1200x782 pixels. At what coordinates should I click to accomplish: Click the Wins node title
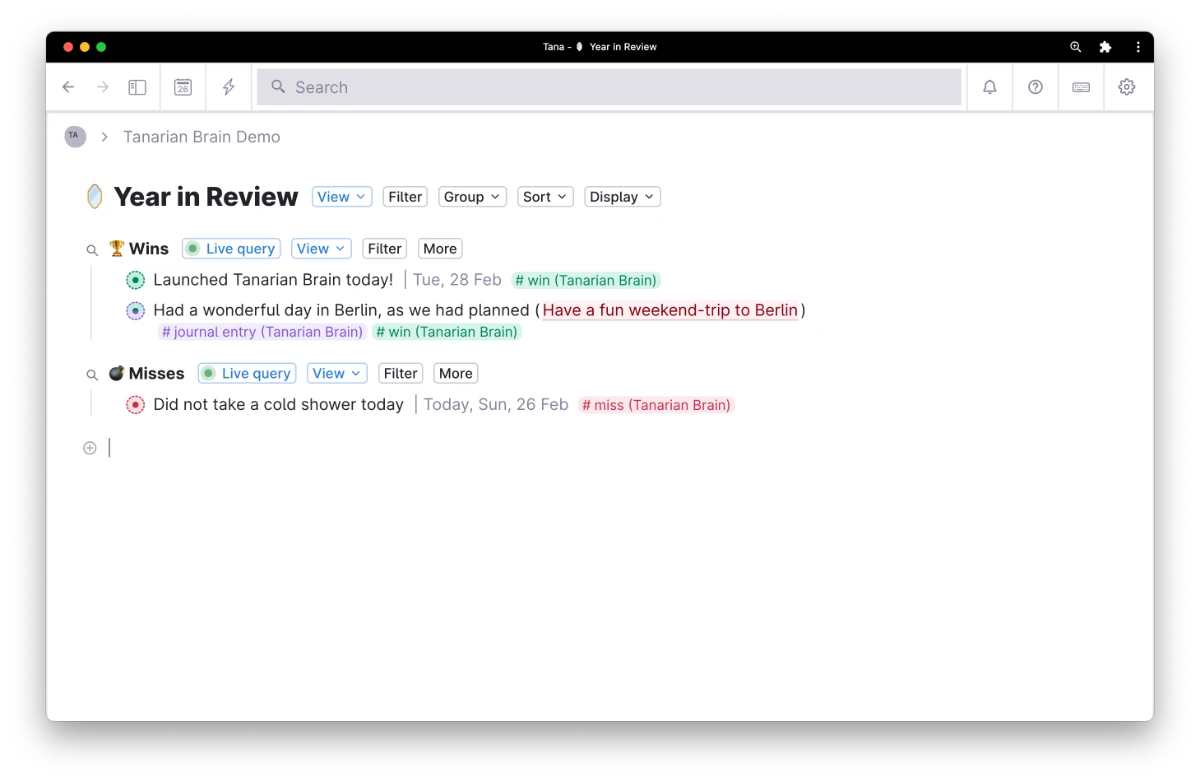(x=149, y=249)
